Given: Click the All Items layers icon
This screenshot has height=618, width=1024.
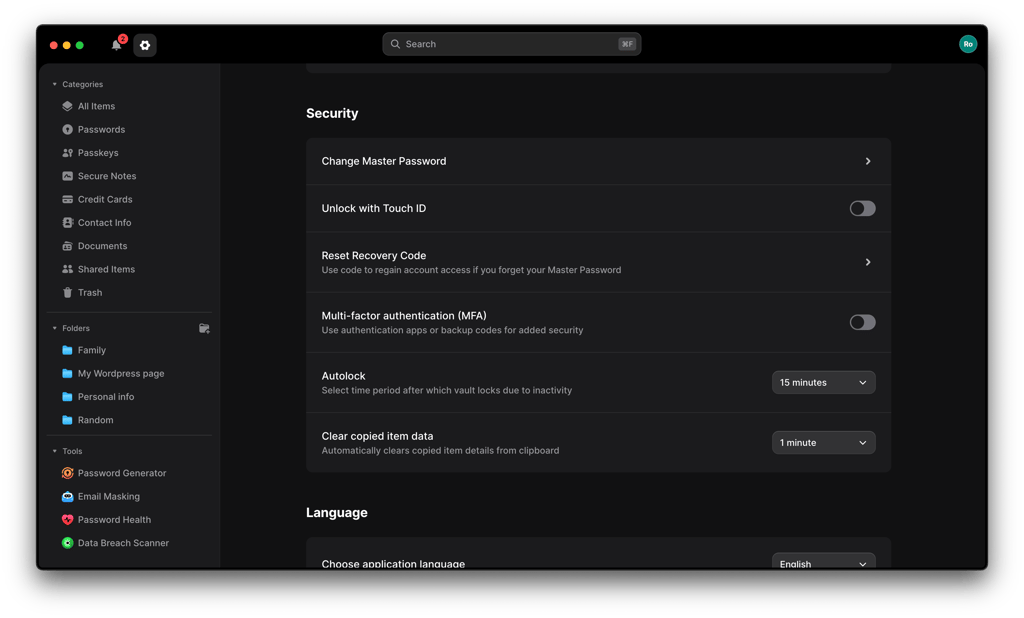Looking at the screenshot, I should [x=67, y=106].
